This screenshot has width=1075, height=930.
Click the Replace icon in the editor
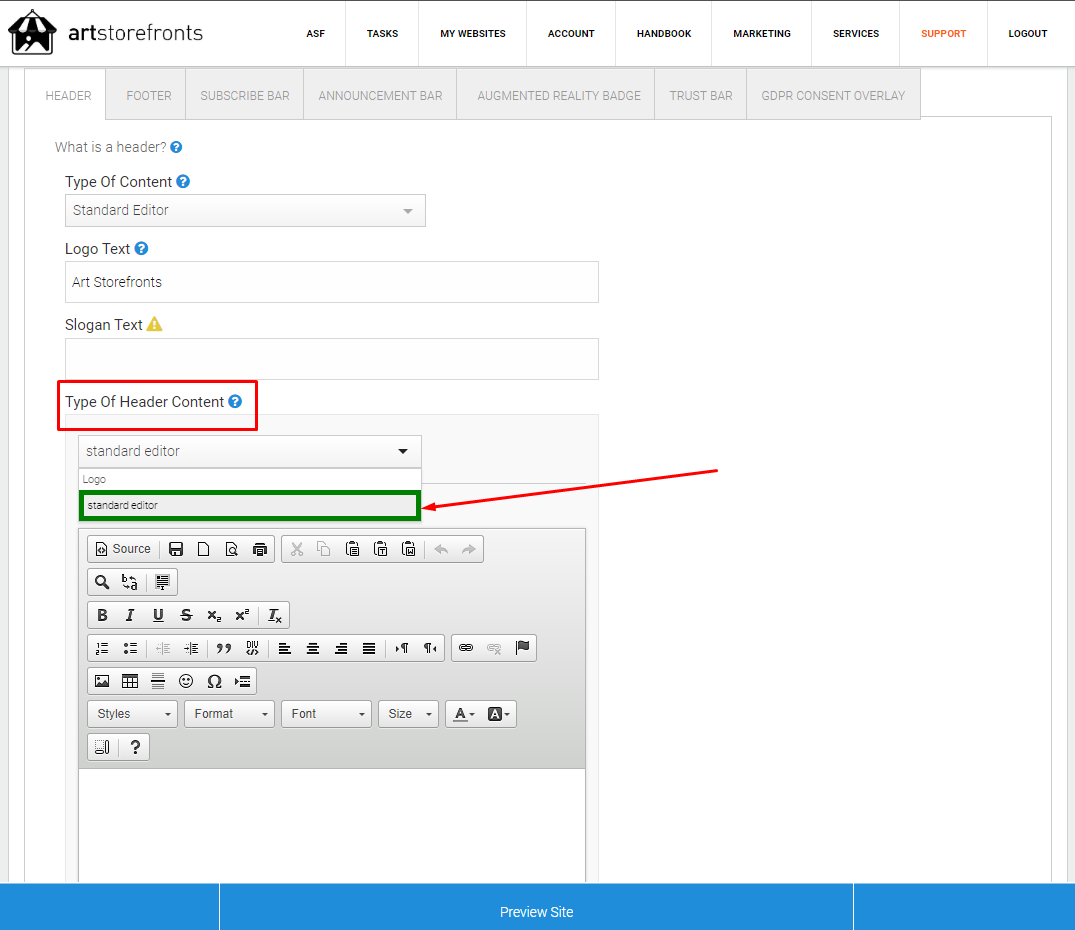coord(130,582)
